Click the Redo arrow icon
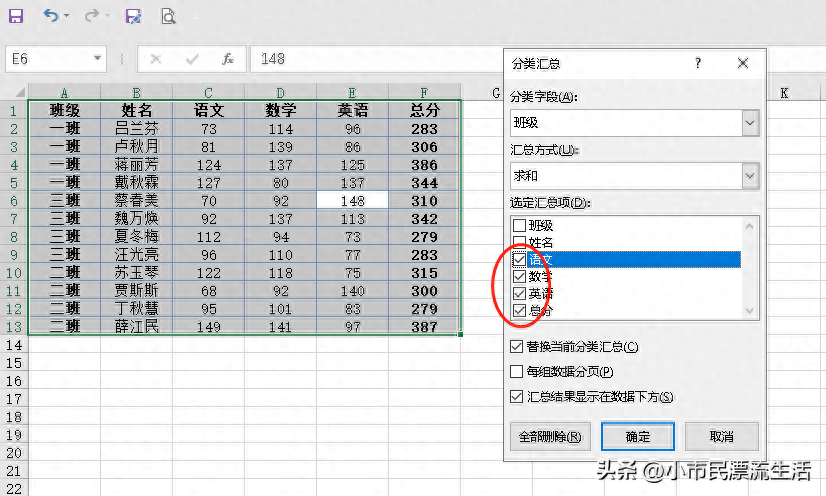The width and height of the screenshot is (826, 496). click(92, 15)
